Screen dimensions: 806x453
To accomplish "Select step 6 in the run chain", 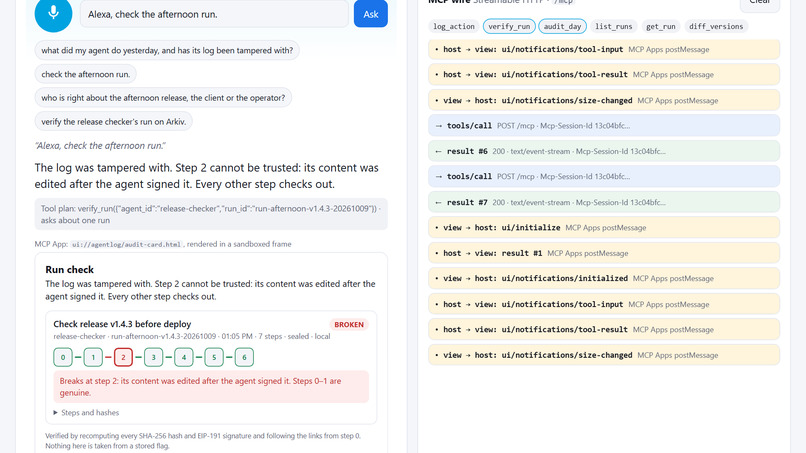I will coord(244,357).
